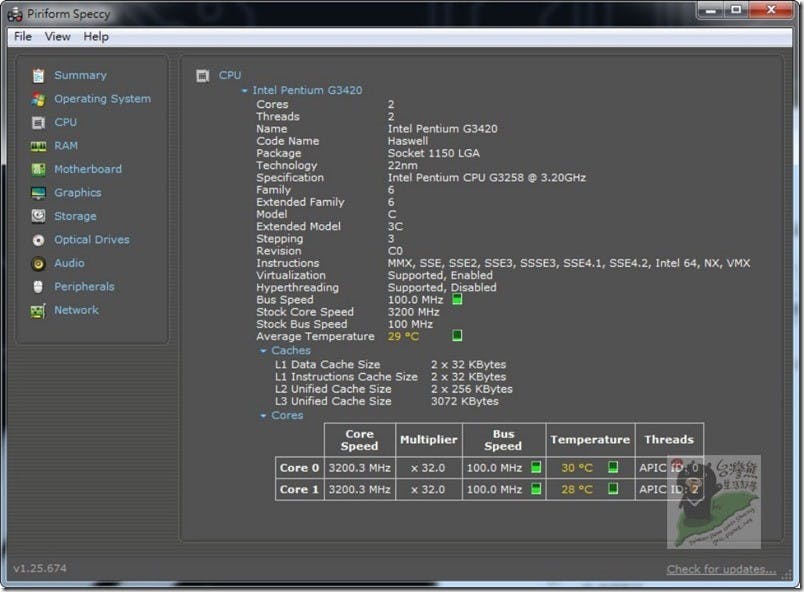Click Virtualization value Supported, Enabled

click(x=440, y=275)
